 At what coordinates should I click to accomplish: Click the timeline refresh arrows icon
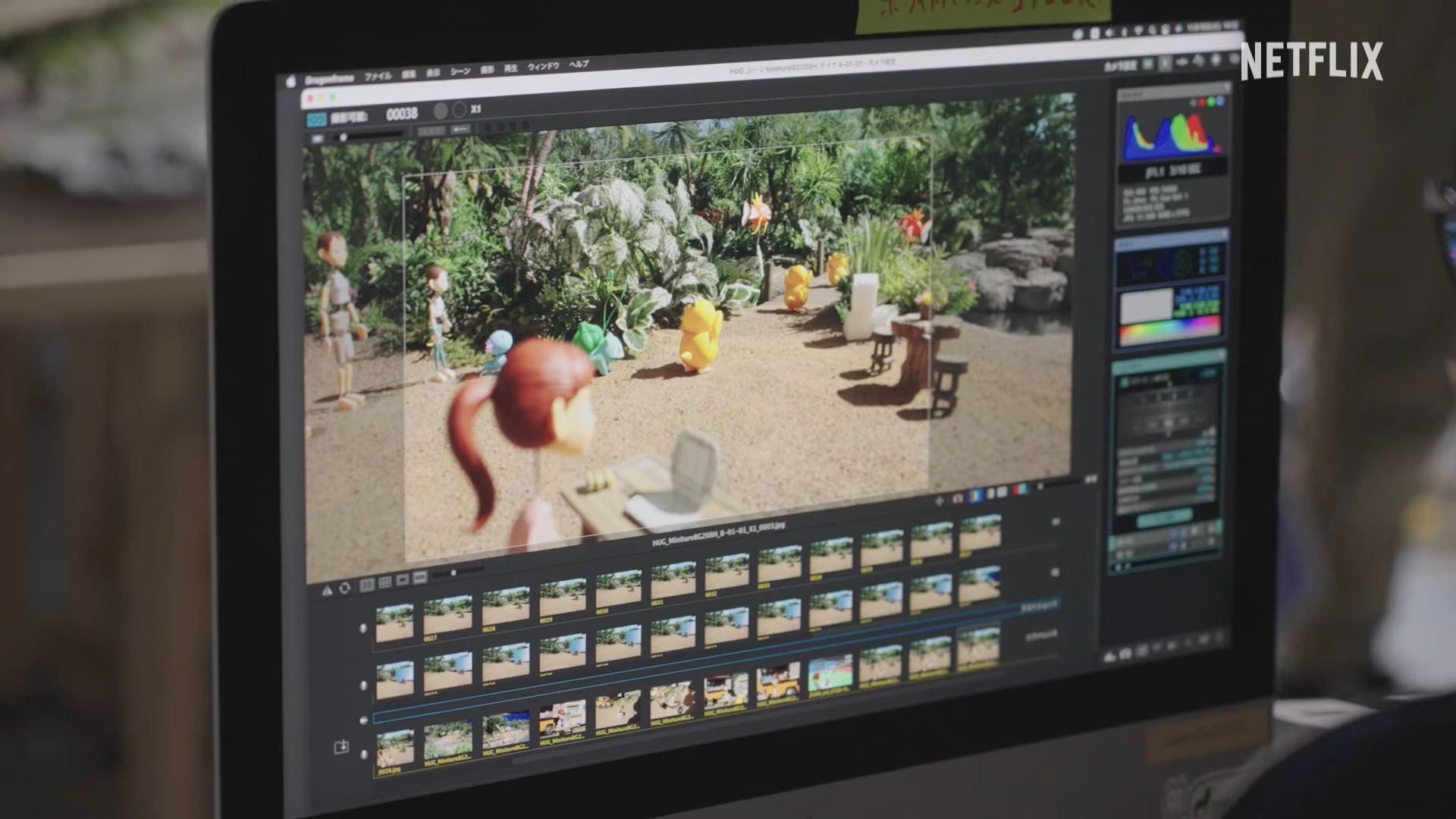point(345,588)
